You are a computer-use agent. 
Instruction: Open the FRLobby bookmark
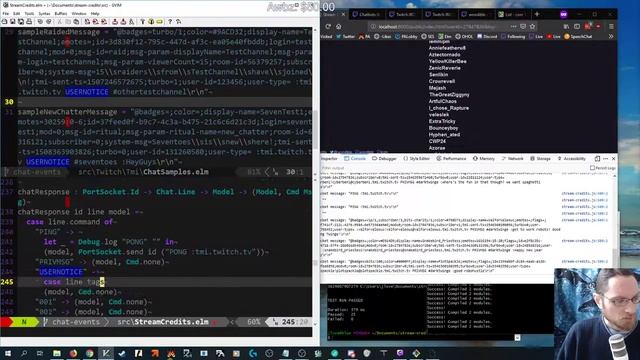pos(407,36)
